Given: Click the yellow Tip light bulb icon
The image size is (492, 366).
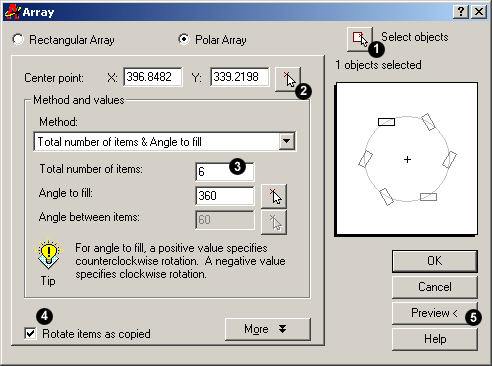Looking at the screenshot, I should [49, 254].
